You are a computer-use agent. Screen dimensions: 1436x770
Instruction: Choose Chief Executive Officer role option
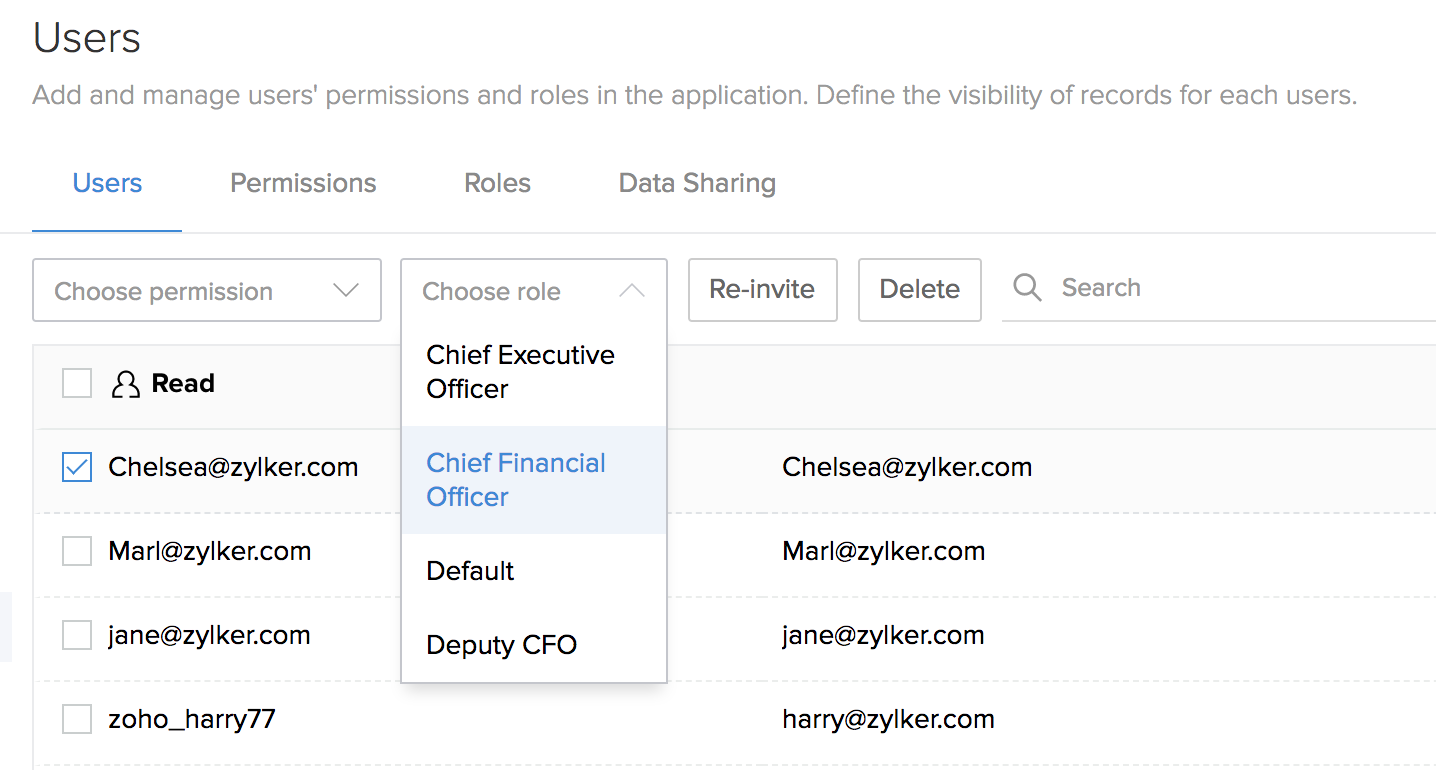(521, 372)
